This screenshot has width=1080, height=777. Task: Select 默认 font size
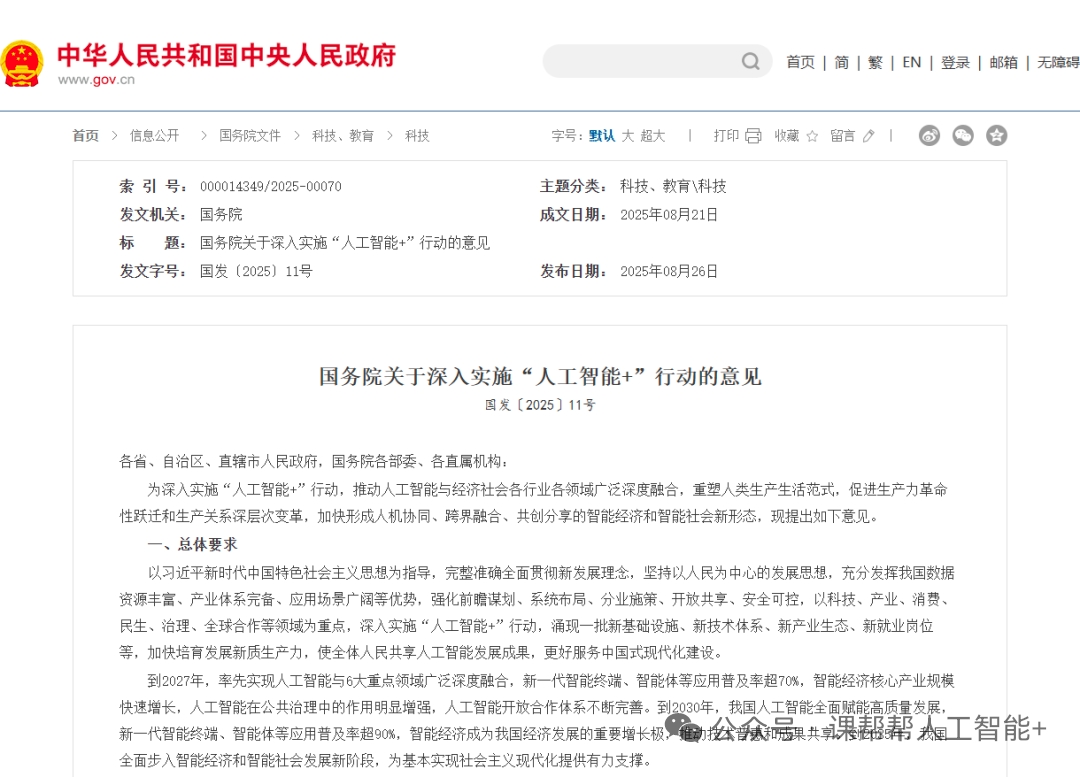(602, 136)
